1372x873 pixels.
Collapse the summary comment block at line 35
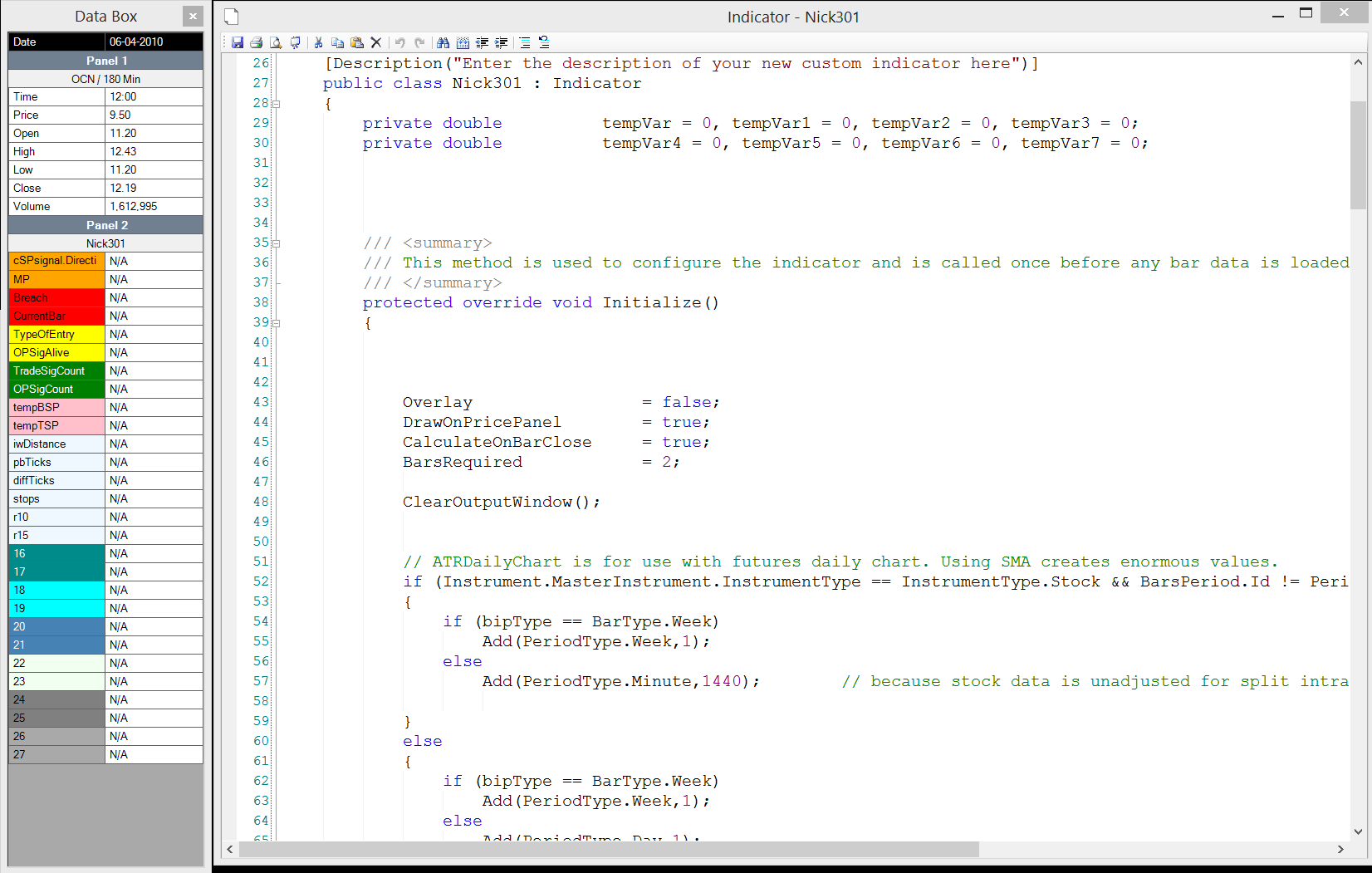click(x=277, y=243)
